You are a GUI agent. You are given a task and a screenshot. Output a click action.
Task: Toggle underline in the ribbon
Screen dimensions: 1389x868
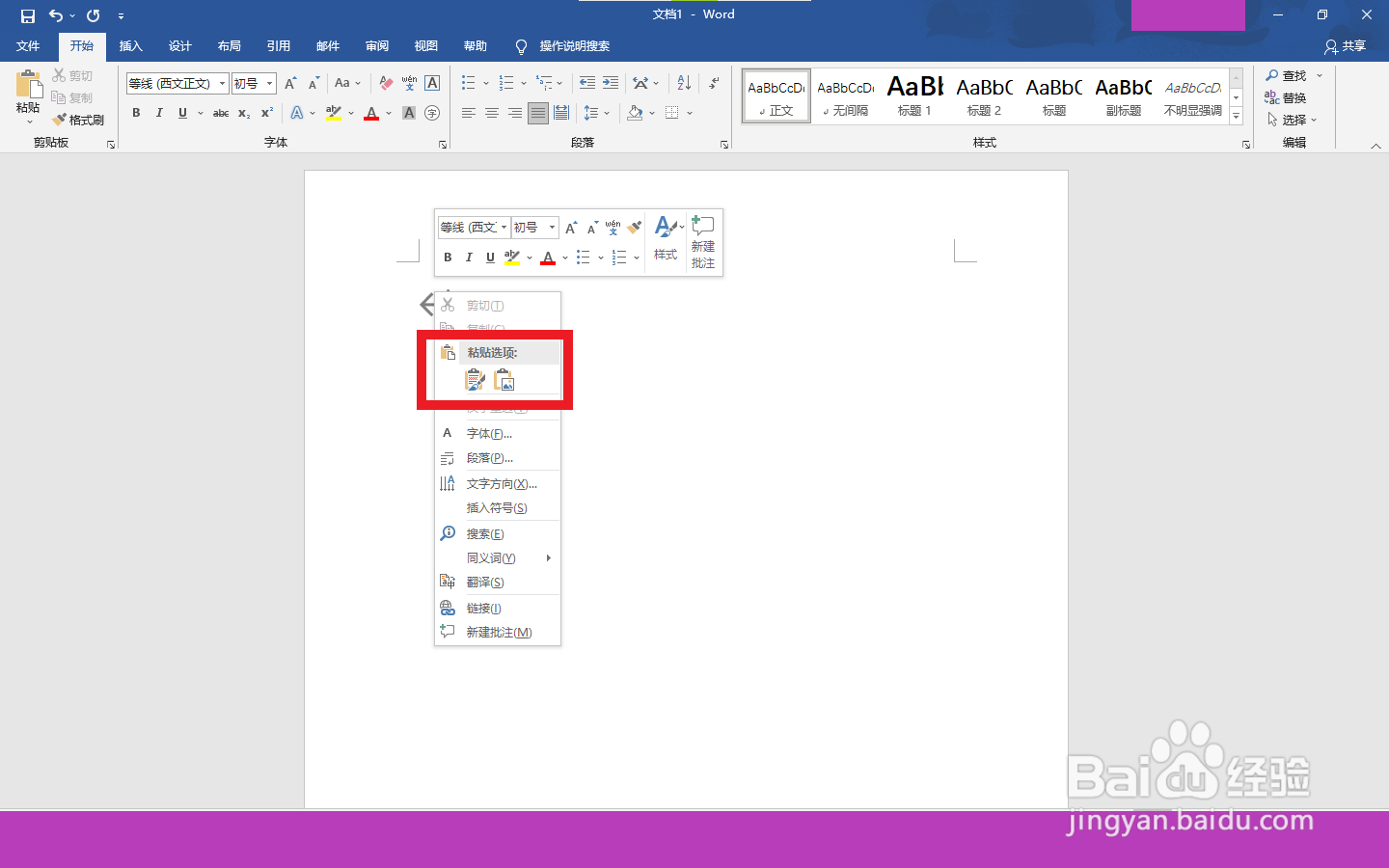click(182, 113)
